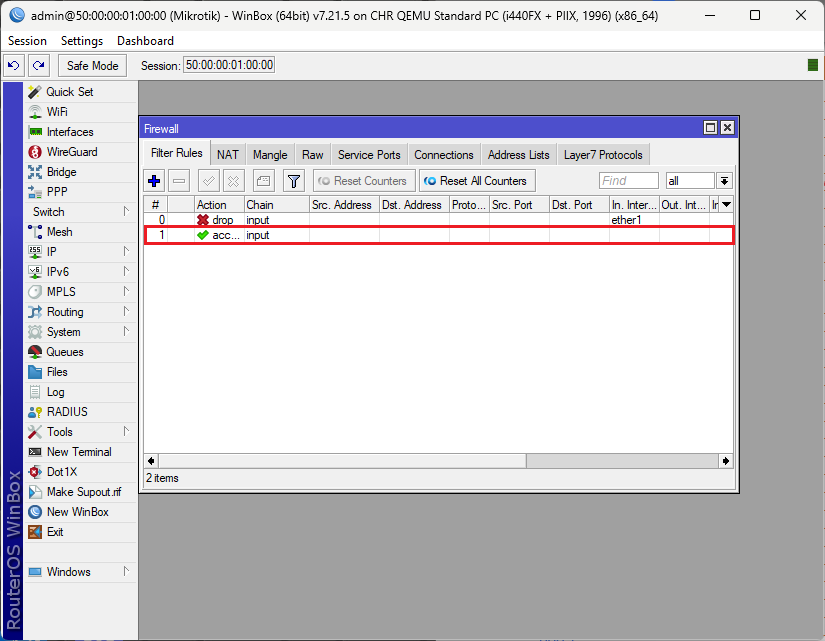
Task: Open Queues from the sidebar
Action: tap(80, 352)
